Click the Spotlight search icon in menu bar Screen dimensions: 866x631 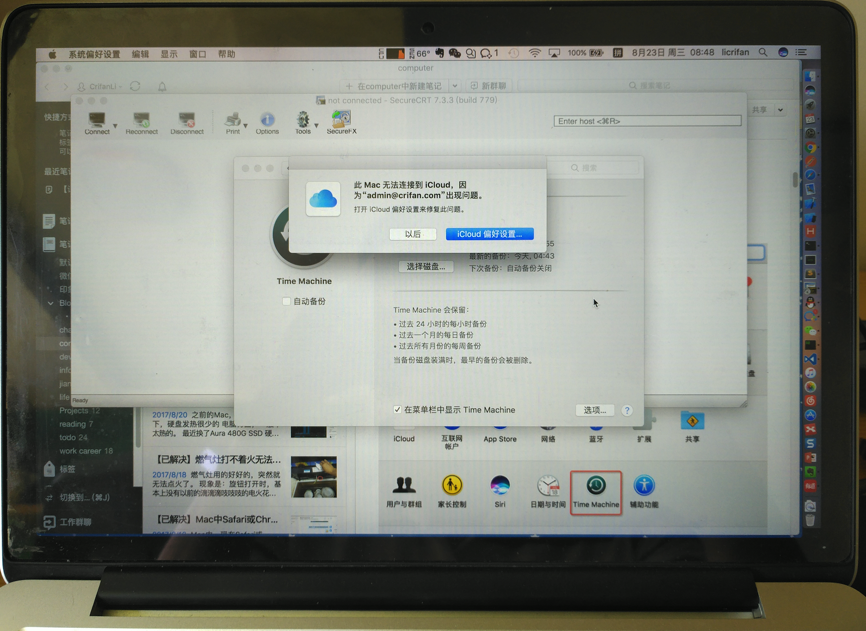[x=763, y=52]
